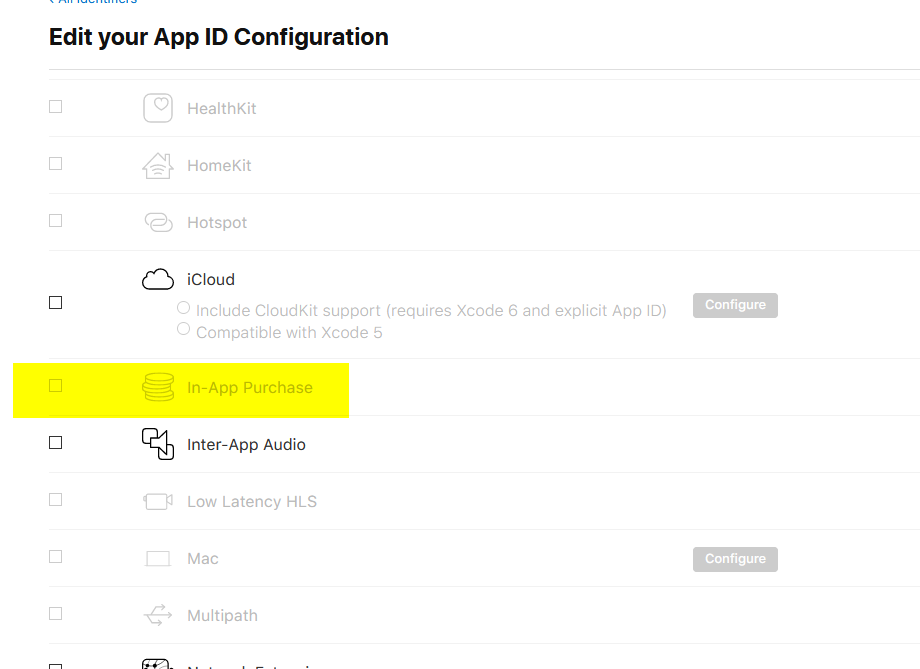Tick the HomeKit checkbox
Viewport: 920px width, 669px height.
56,163
